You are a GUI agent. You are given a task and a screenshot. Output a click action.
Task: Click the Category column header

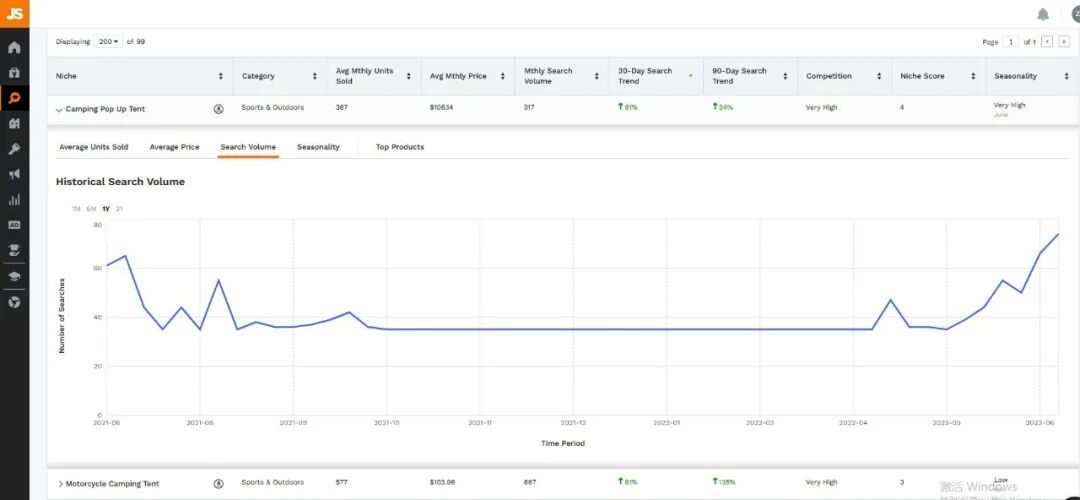click(258, 76)
